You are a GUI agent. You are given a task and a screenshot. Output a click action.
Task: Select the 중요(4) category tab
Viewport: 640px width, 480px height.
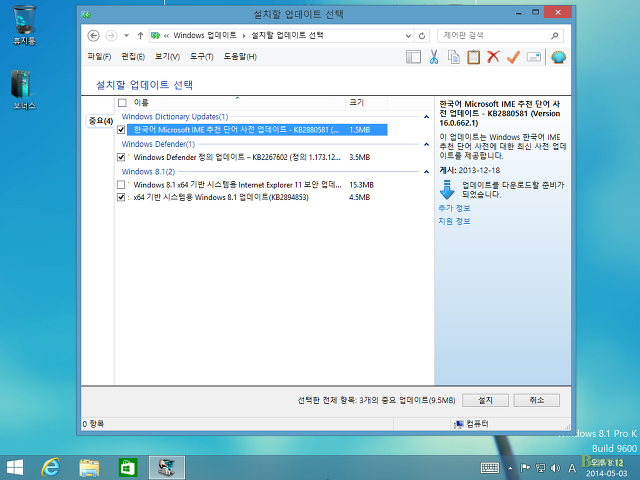(x=100, y=121)
